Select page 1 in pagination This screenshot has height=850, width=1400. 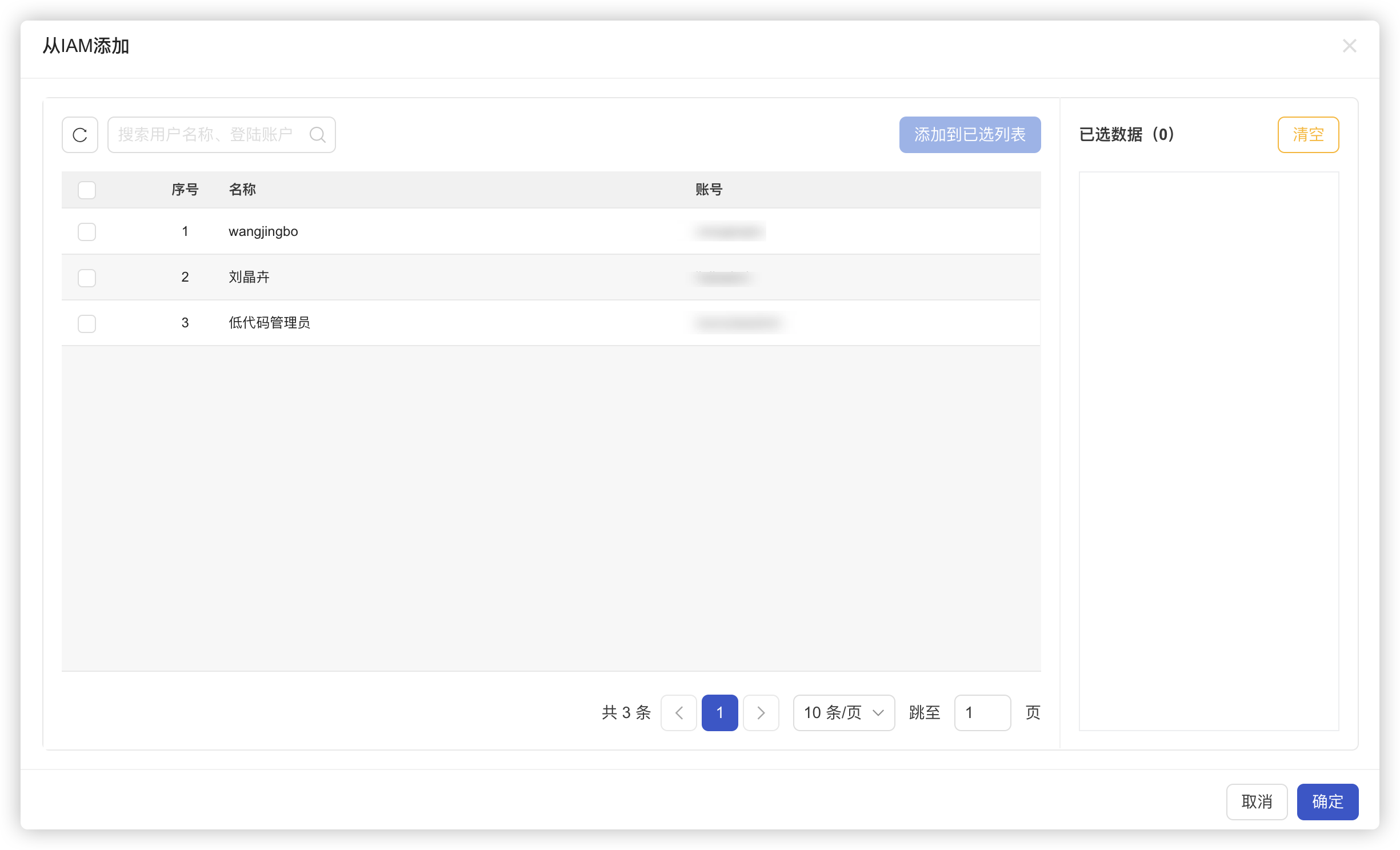[x=719, y=712]
